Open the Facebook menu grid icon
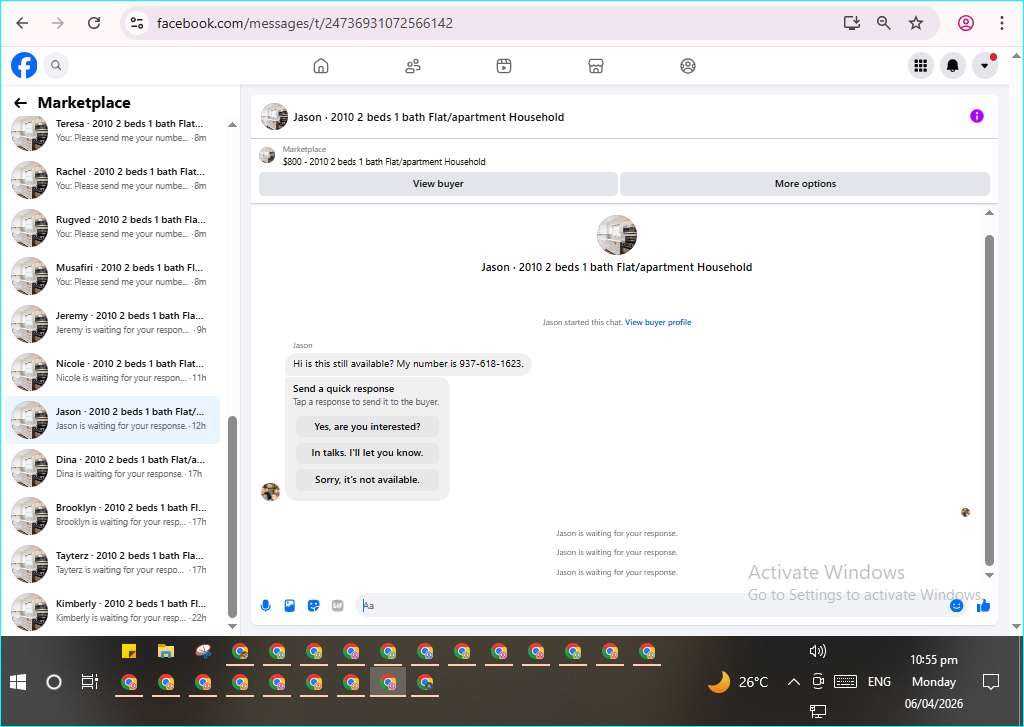Screen dimensions: 1024x727 click(x=921, y=65)
